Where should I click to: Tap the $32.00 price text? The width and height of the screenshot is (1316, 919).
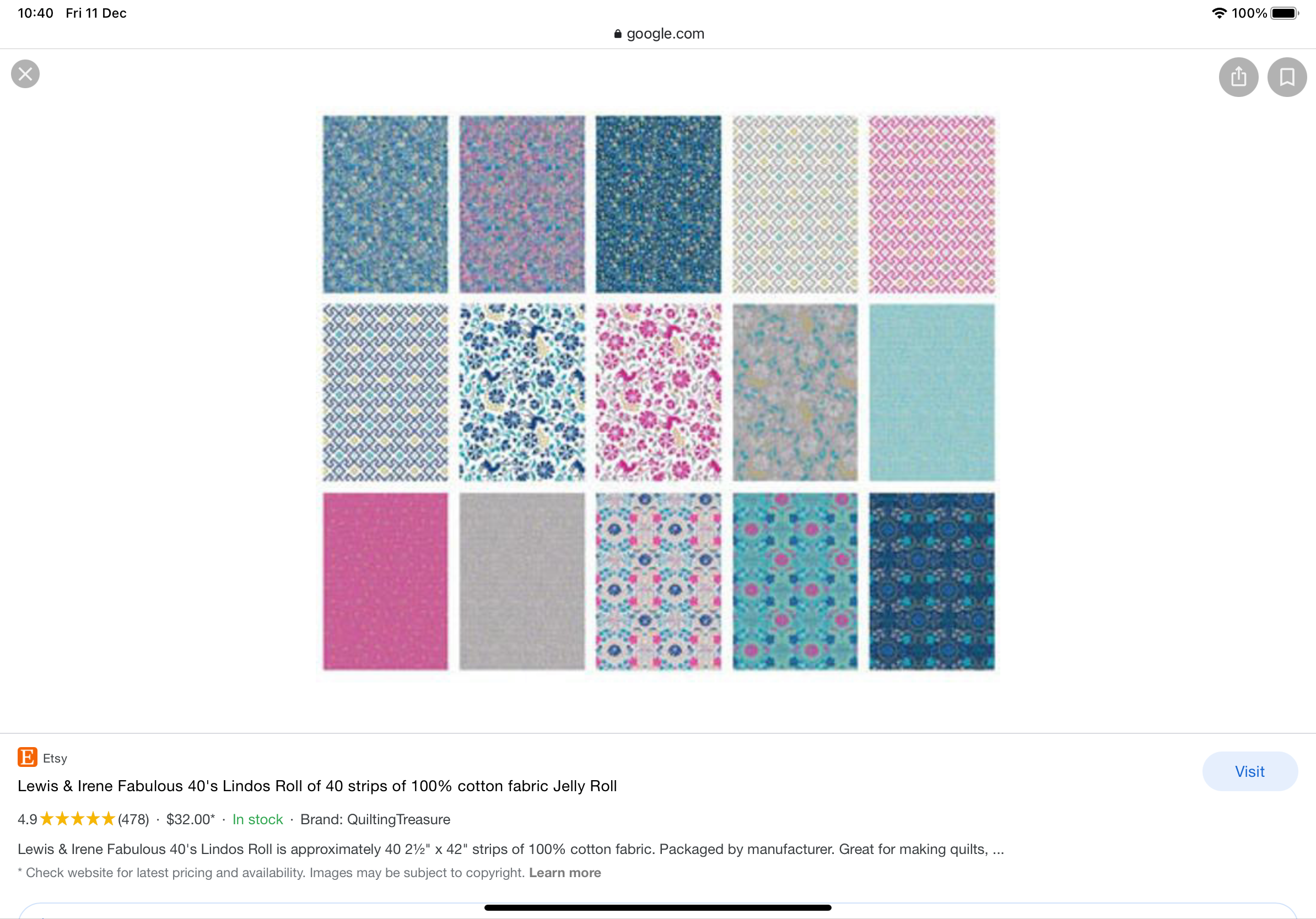(x=190, y=819)
